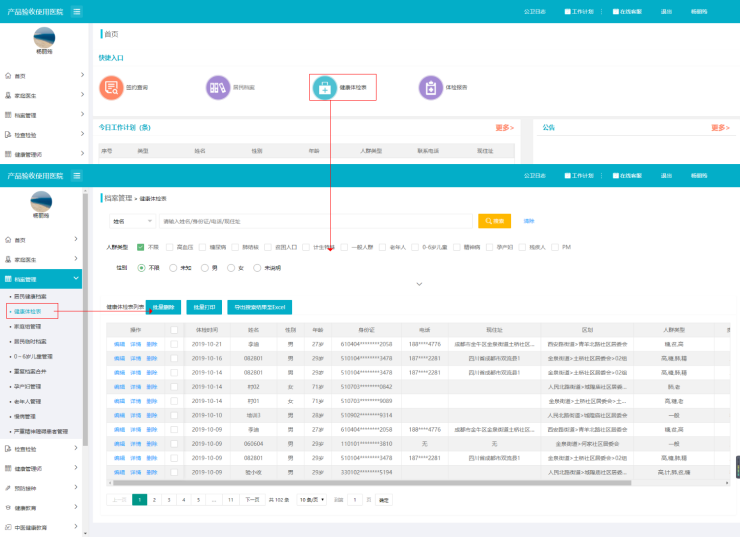
Task: Click user avatar in lower sidebar
Action: (x=43, y=200)
